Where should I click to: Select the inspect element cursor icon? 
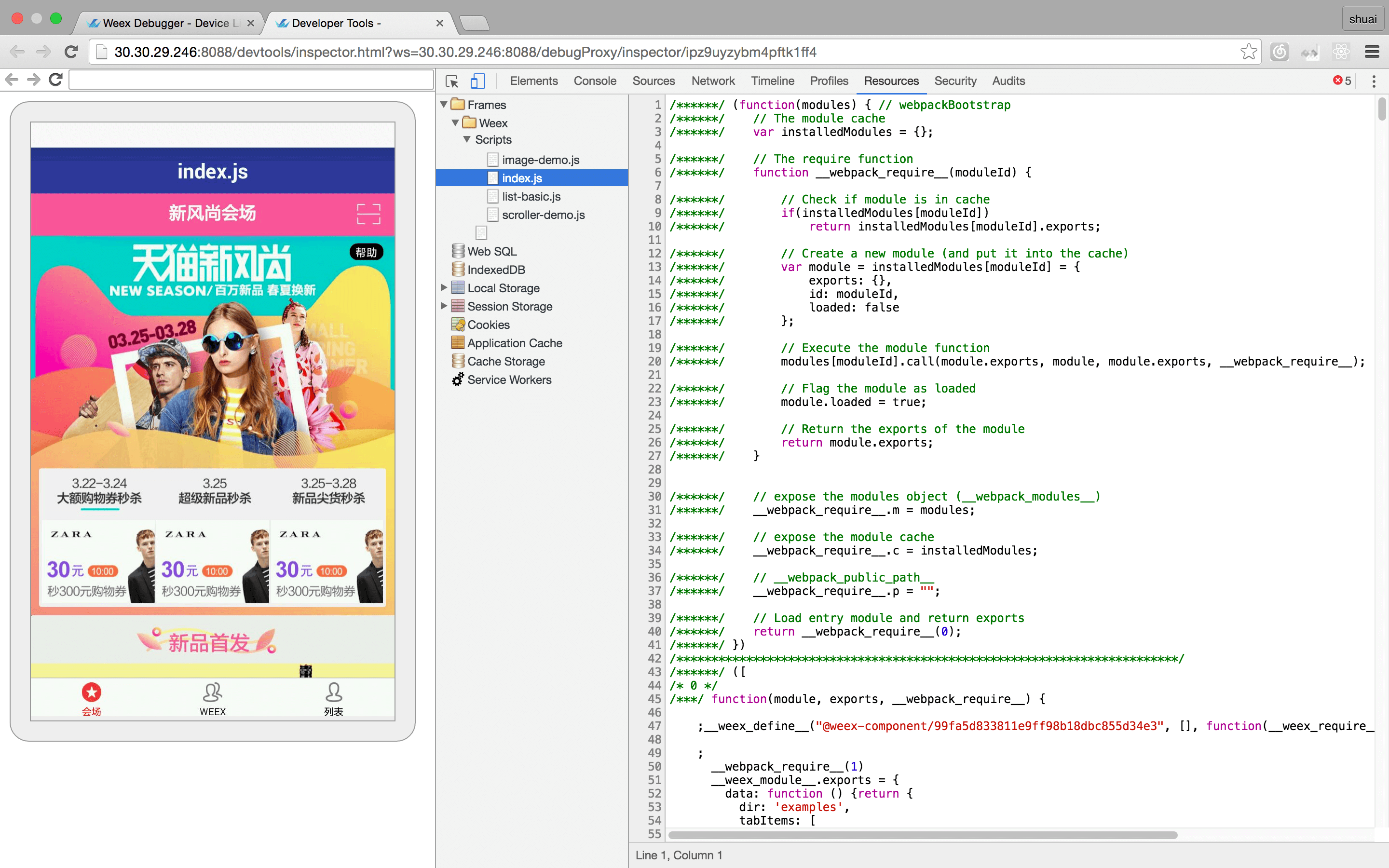(452, 81)
